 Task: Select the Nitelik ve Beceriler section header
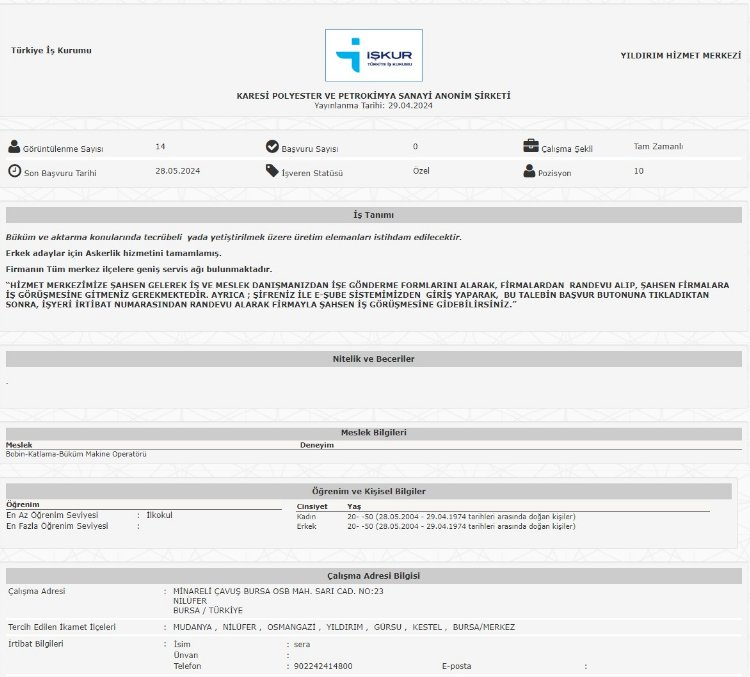[x=374, y=358]
